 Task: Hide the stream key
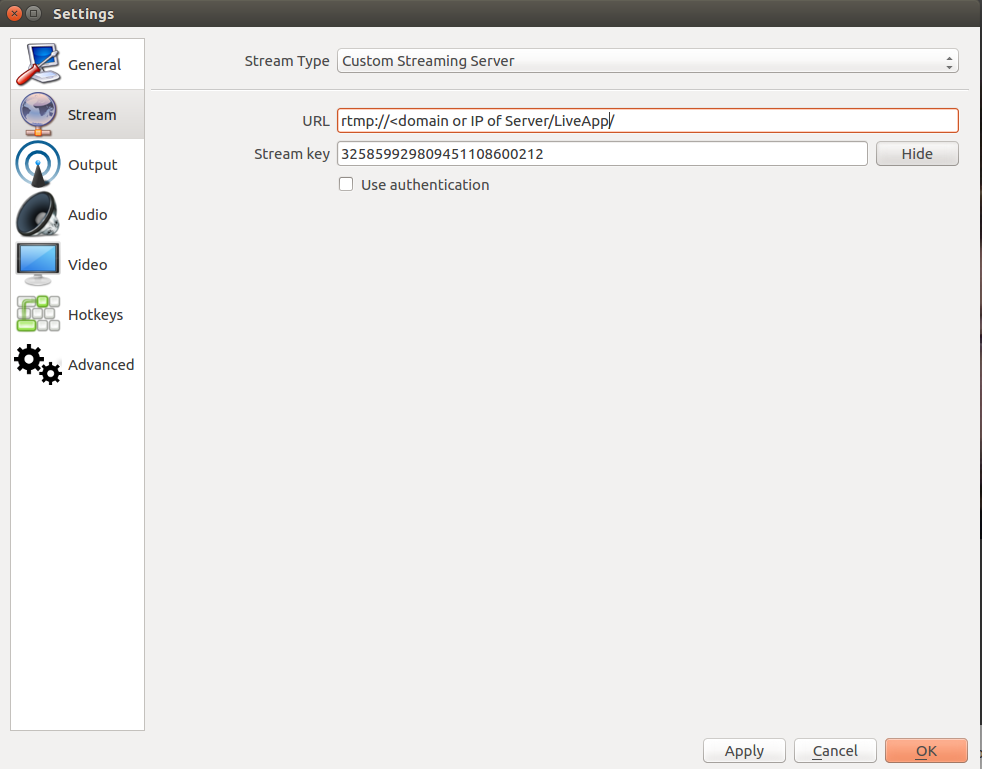point(917,153)
